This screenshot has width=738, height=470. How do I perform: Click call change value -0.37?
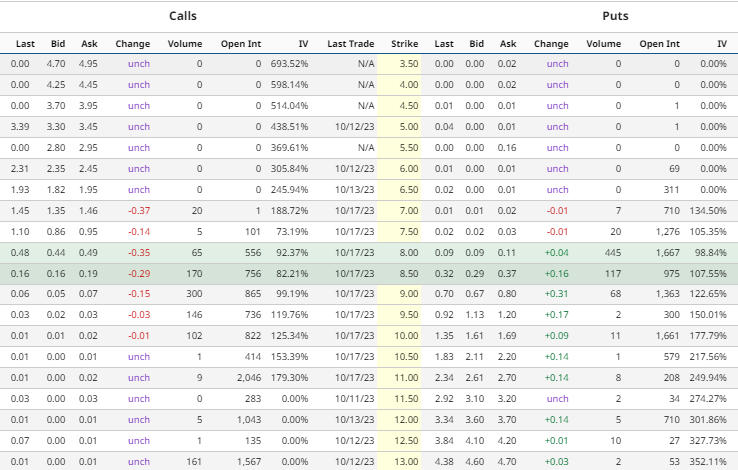139,211
